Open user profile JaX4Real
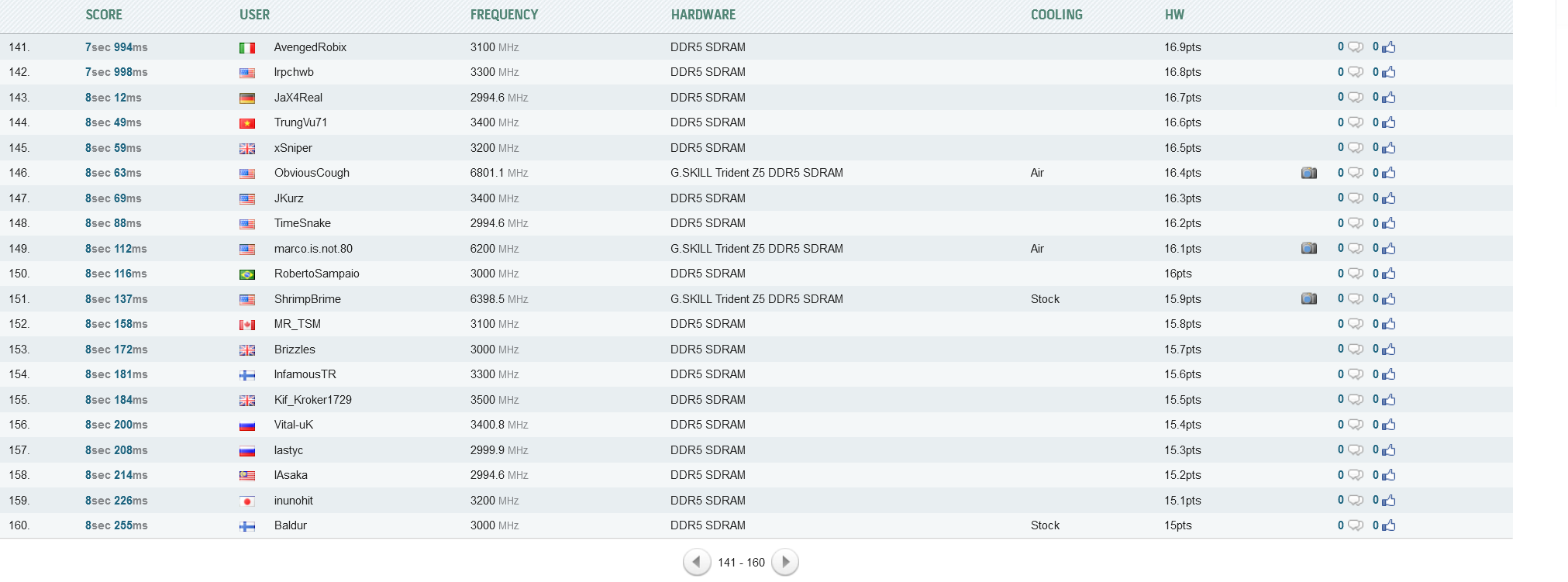Viewport: 1568px width, 582px height. [298, 98]
